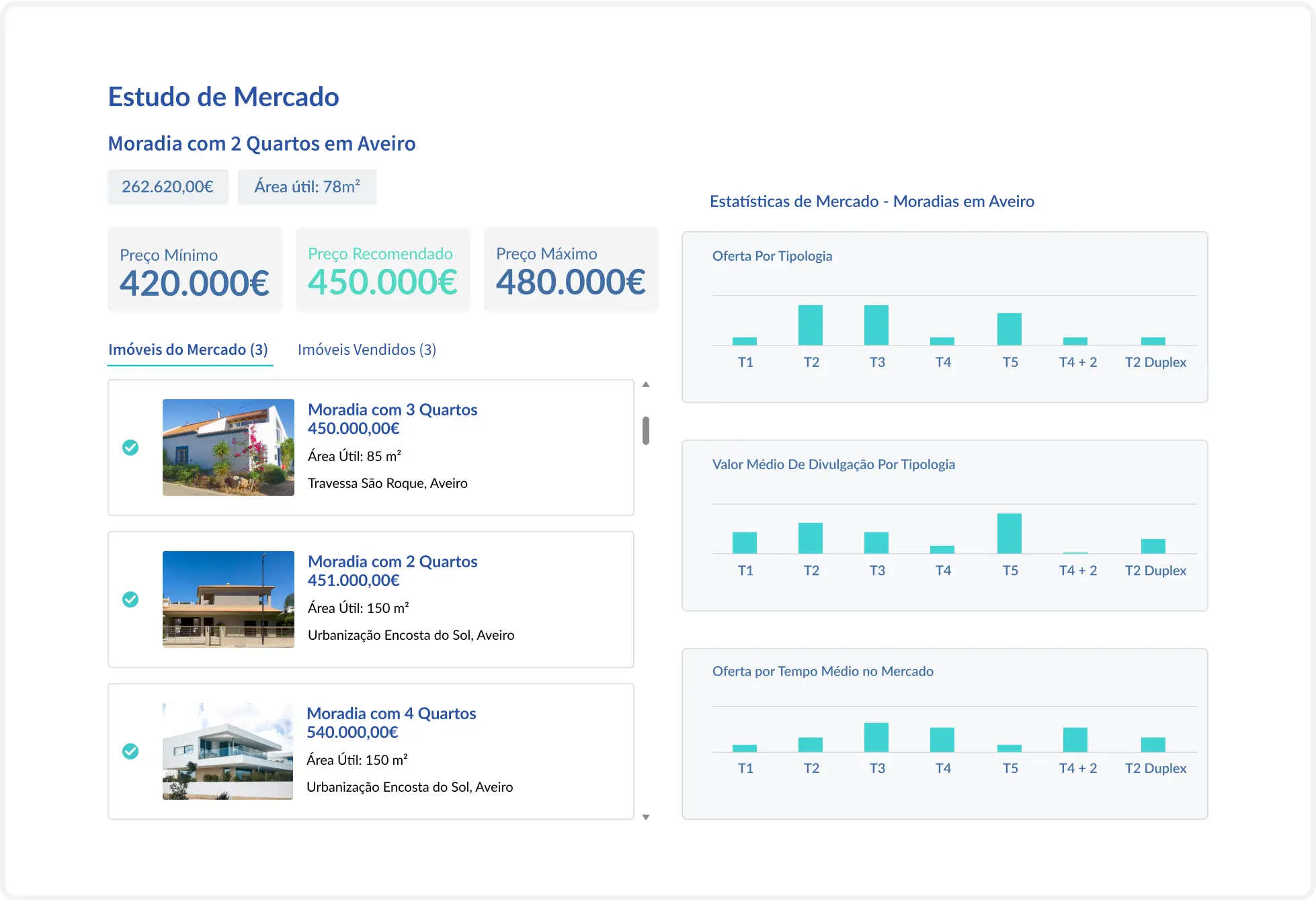Screen dimensions: 1316x900
Task: Uncheck the Moradia com 3 Quartos selection mark
Action: [x=130, y=447]
